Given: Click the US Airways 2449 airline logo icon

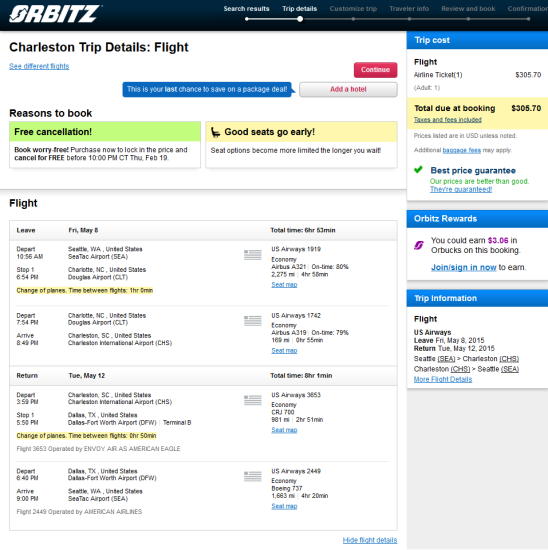Looking at the screenshot, I should [253, 476].
